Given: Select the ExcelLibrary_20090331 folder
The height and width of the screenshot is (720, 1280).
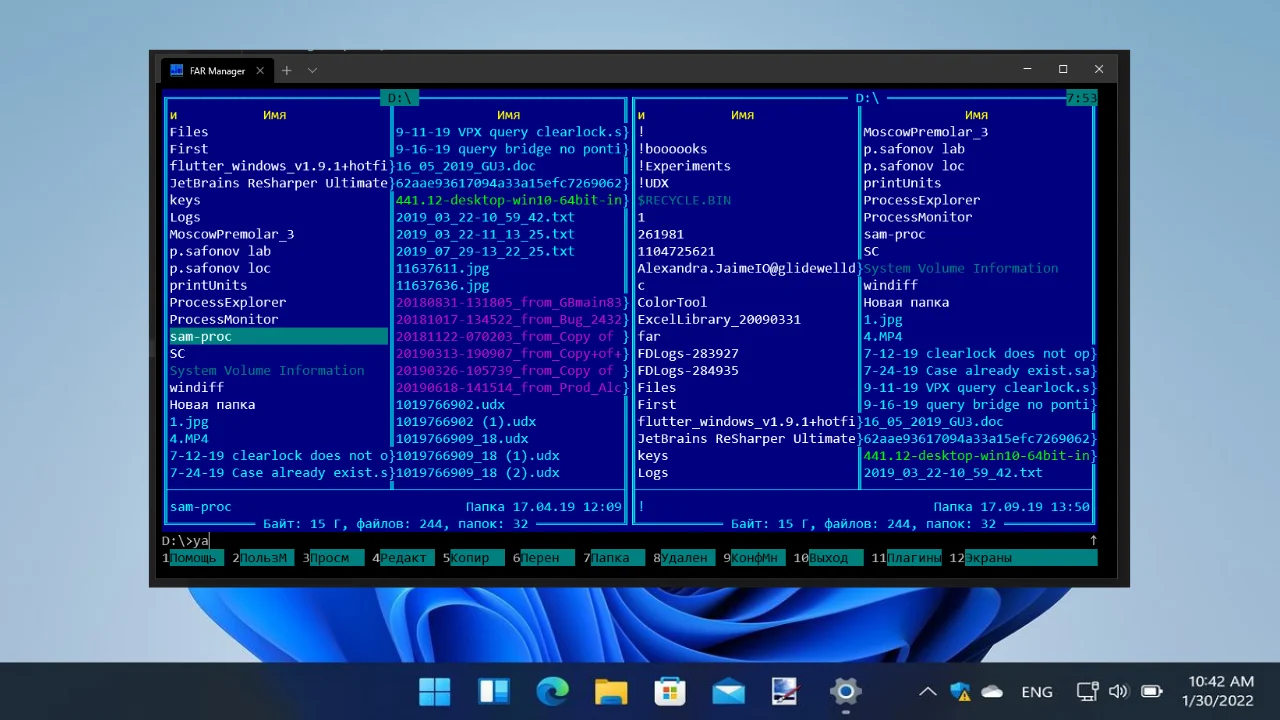Looking at the screenshot, I should [x=719, y=319].
